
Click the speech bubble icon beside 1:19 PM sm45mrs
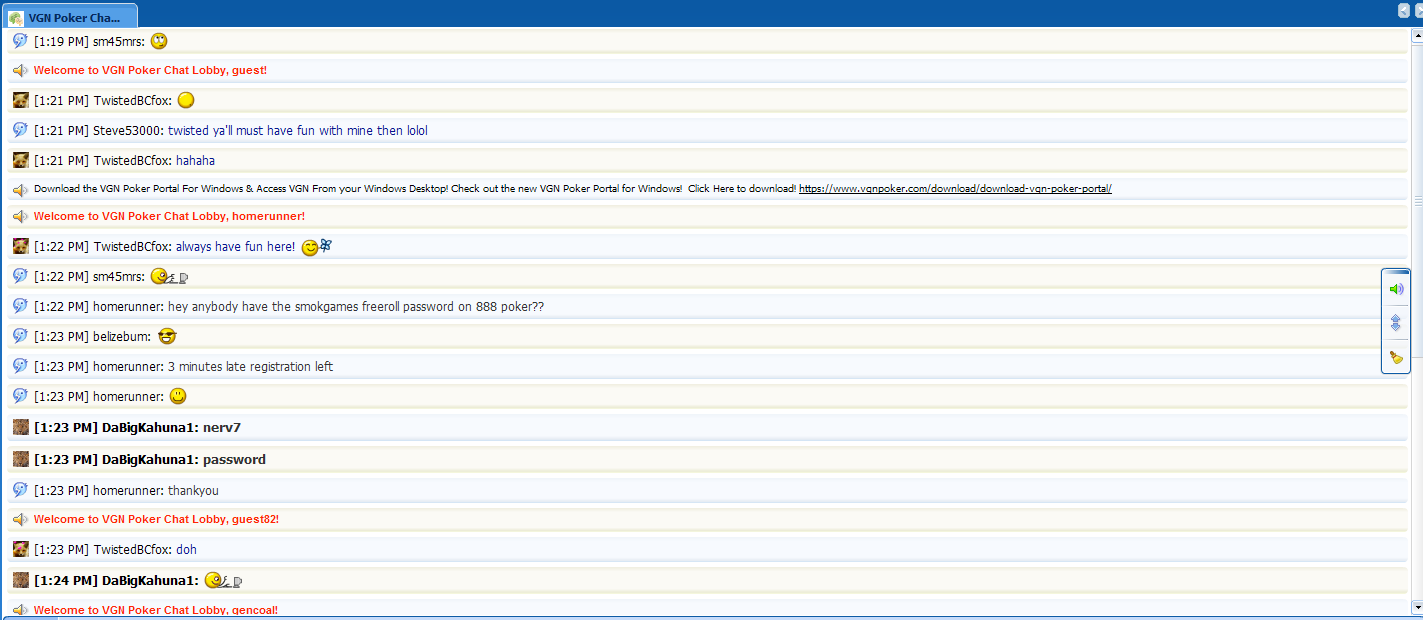(20, 41)
